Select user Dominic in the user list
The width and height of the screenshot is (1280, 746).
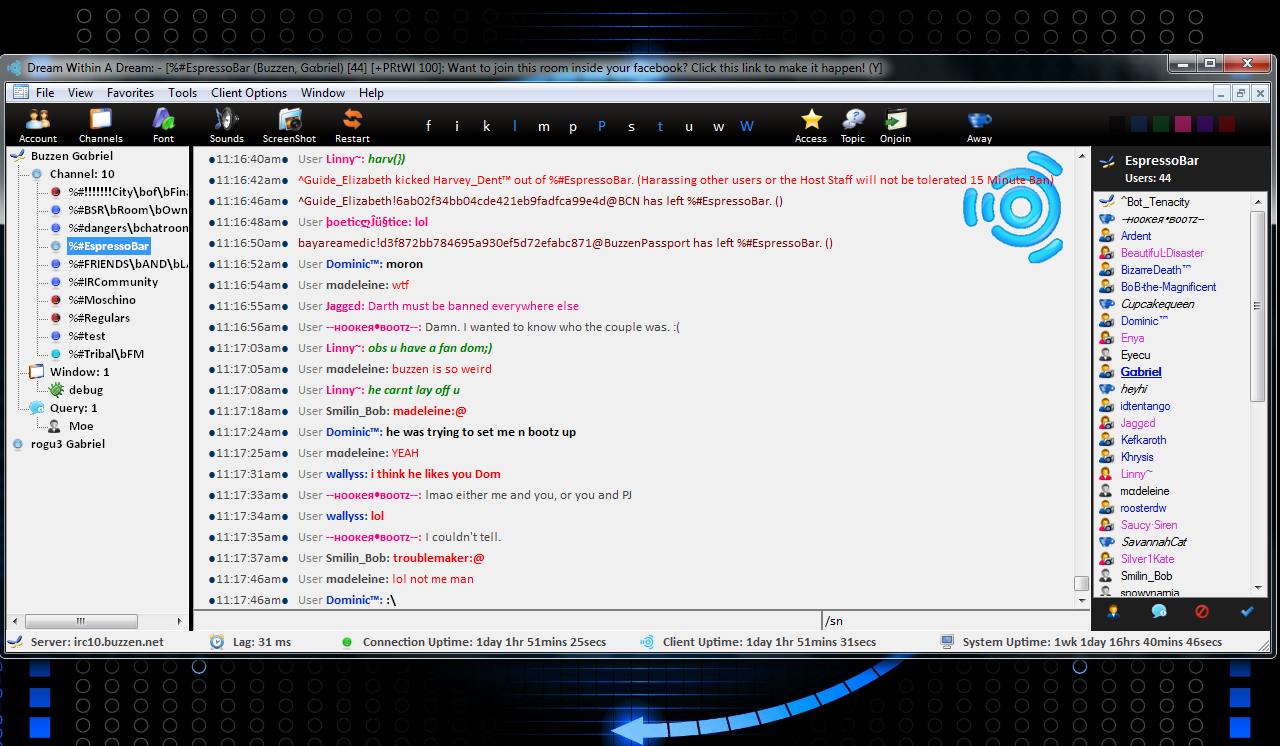point(1140,321)
